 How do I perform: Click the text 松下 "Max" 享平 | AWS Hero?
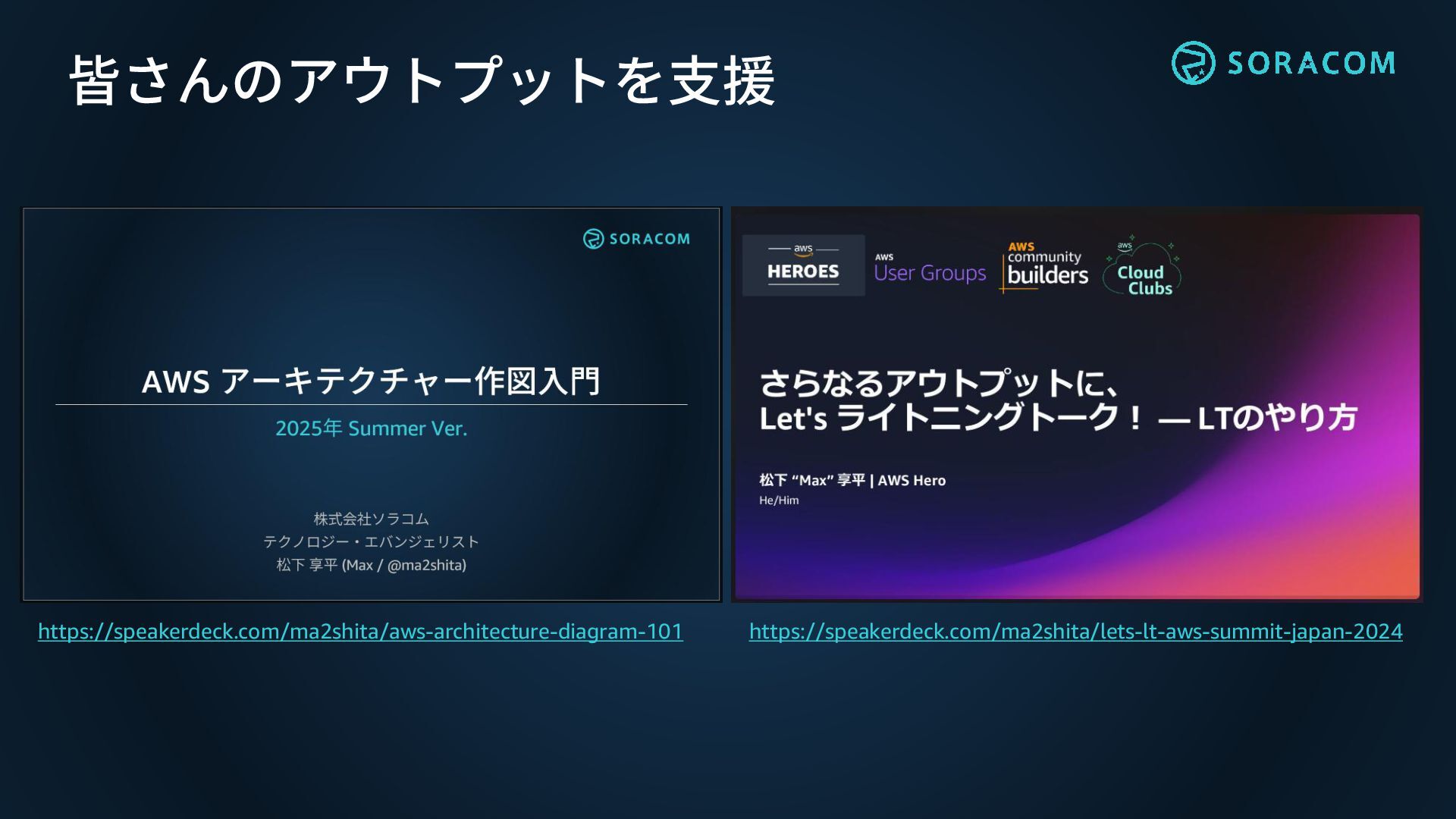(x=852, y=480)
